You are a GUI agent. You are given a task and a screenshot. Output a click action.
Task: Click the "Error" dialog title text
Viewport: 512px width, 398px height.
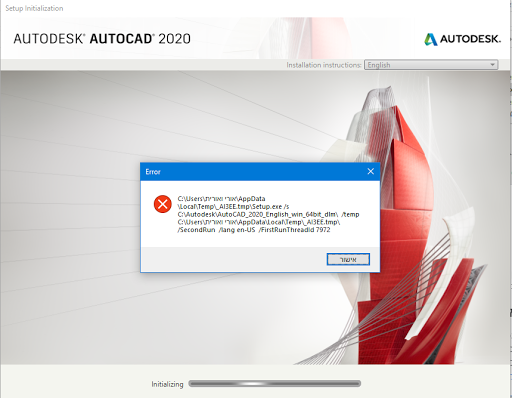tap(153, 172)
